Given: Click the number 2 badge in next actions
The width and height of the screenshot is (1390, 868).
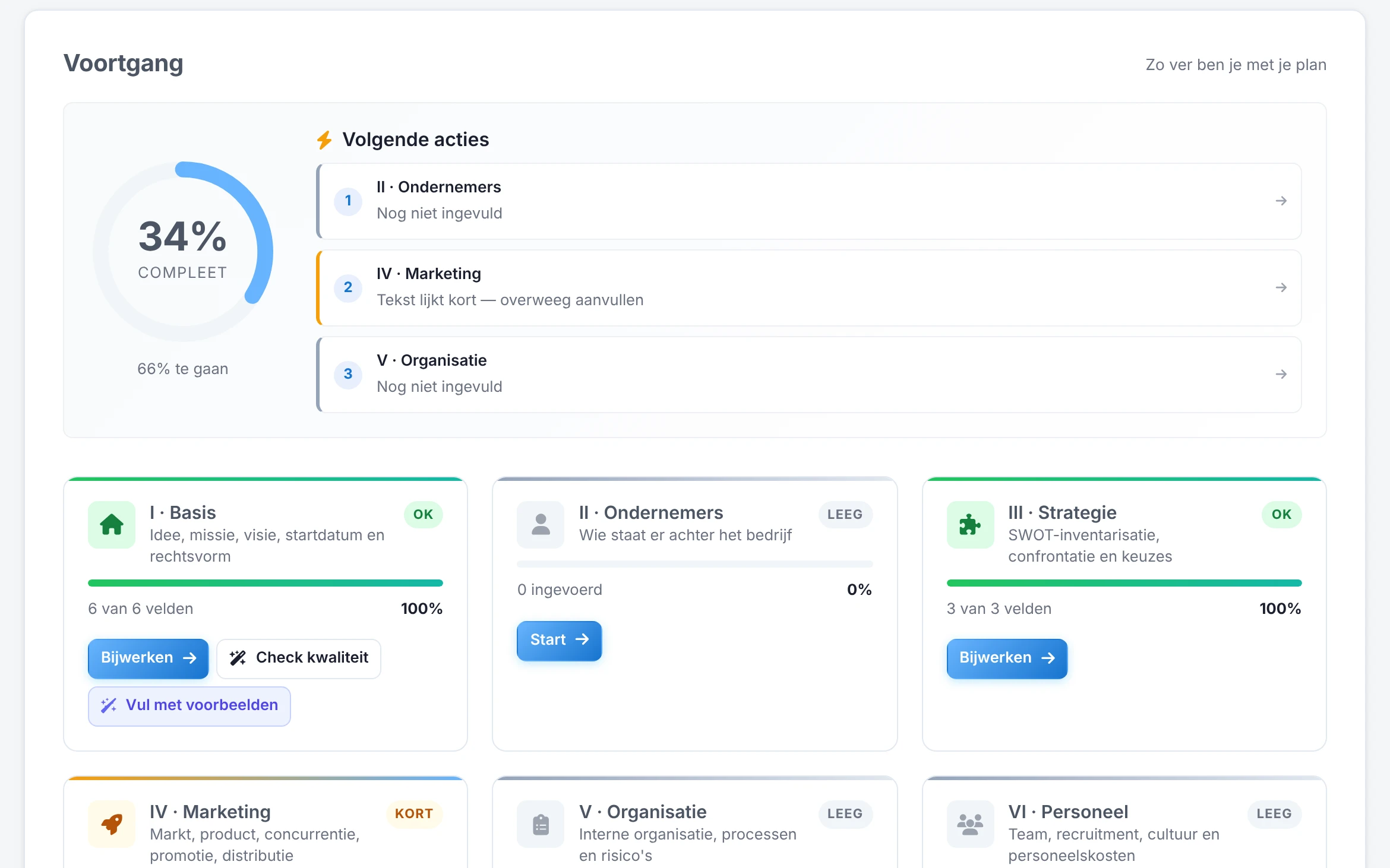Looking at the screenshot, I should (x=348, y=288).
